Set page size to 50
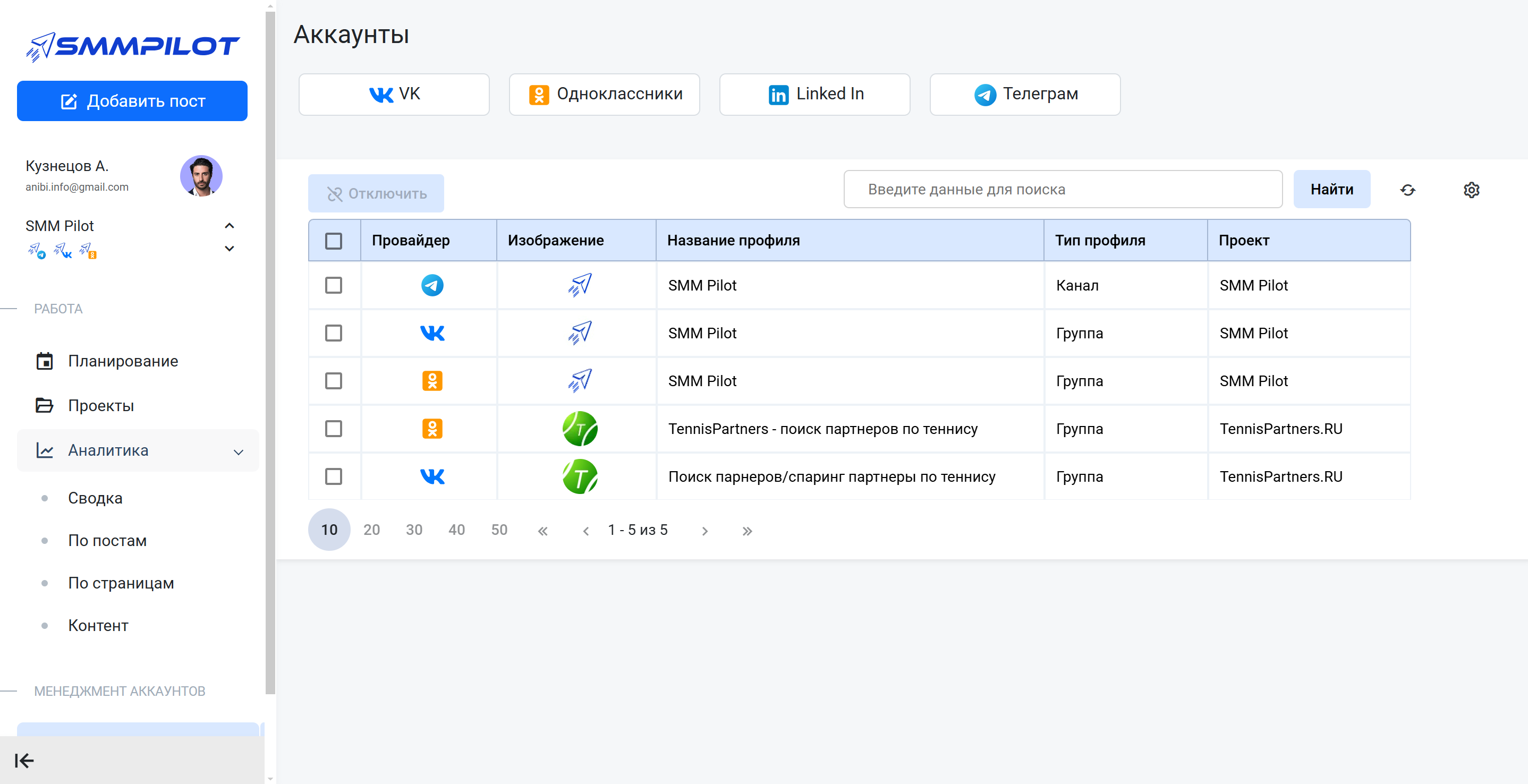This screenshot has height=784, width=1528. coord(499,530)
